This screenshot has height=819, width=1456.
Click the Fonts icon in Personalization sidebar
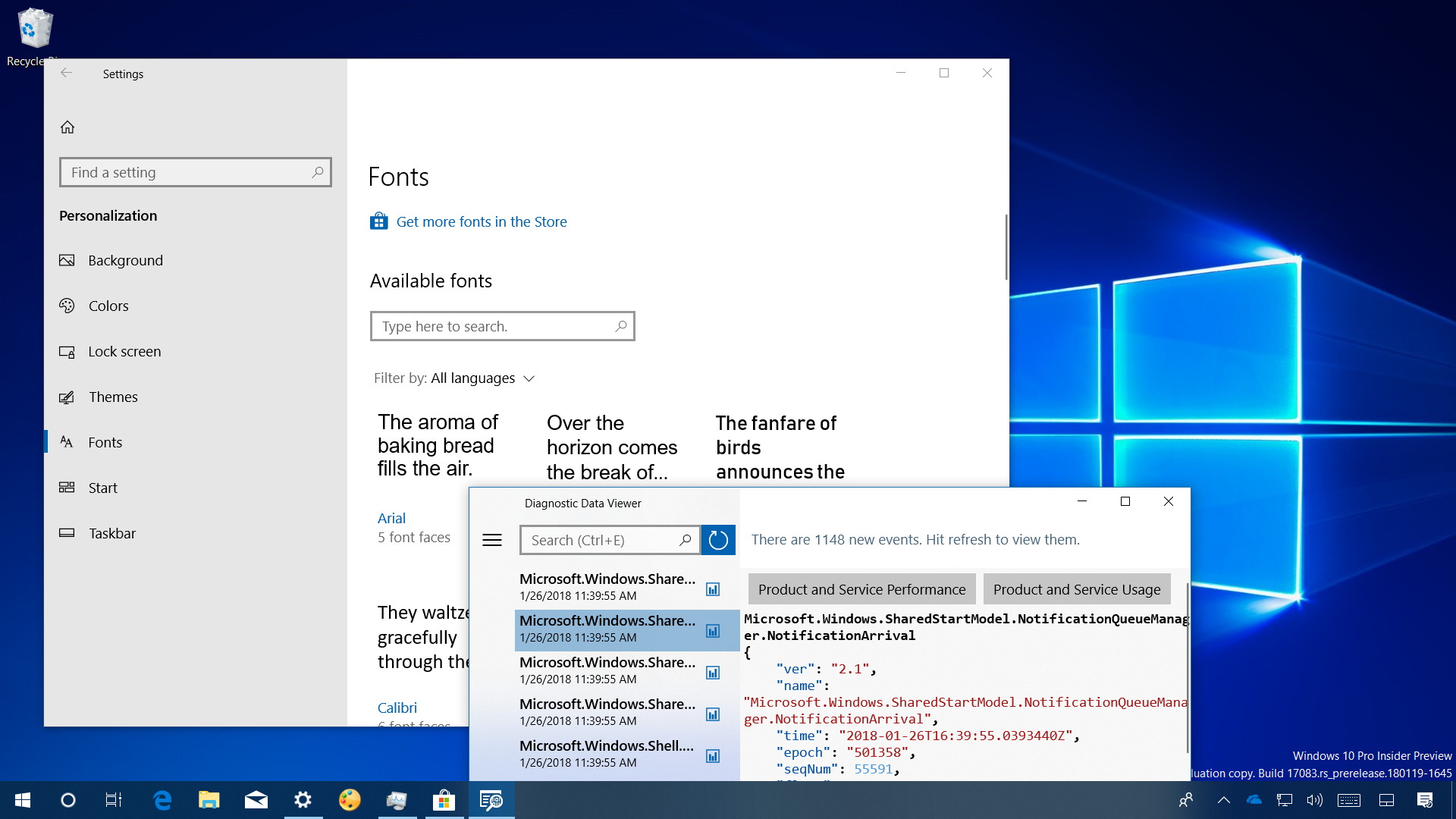[x=67, y=441]
